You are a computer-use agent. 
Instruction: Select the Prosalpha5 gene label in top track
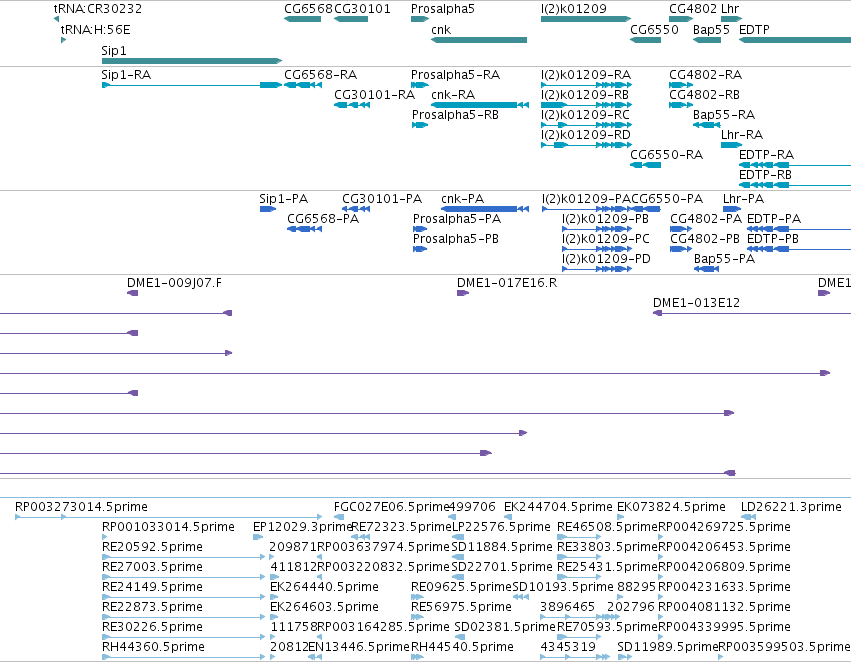point(442,9)
